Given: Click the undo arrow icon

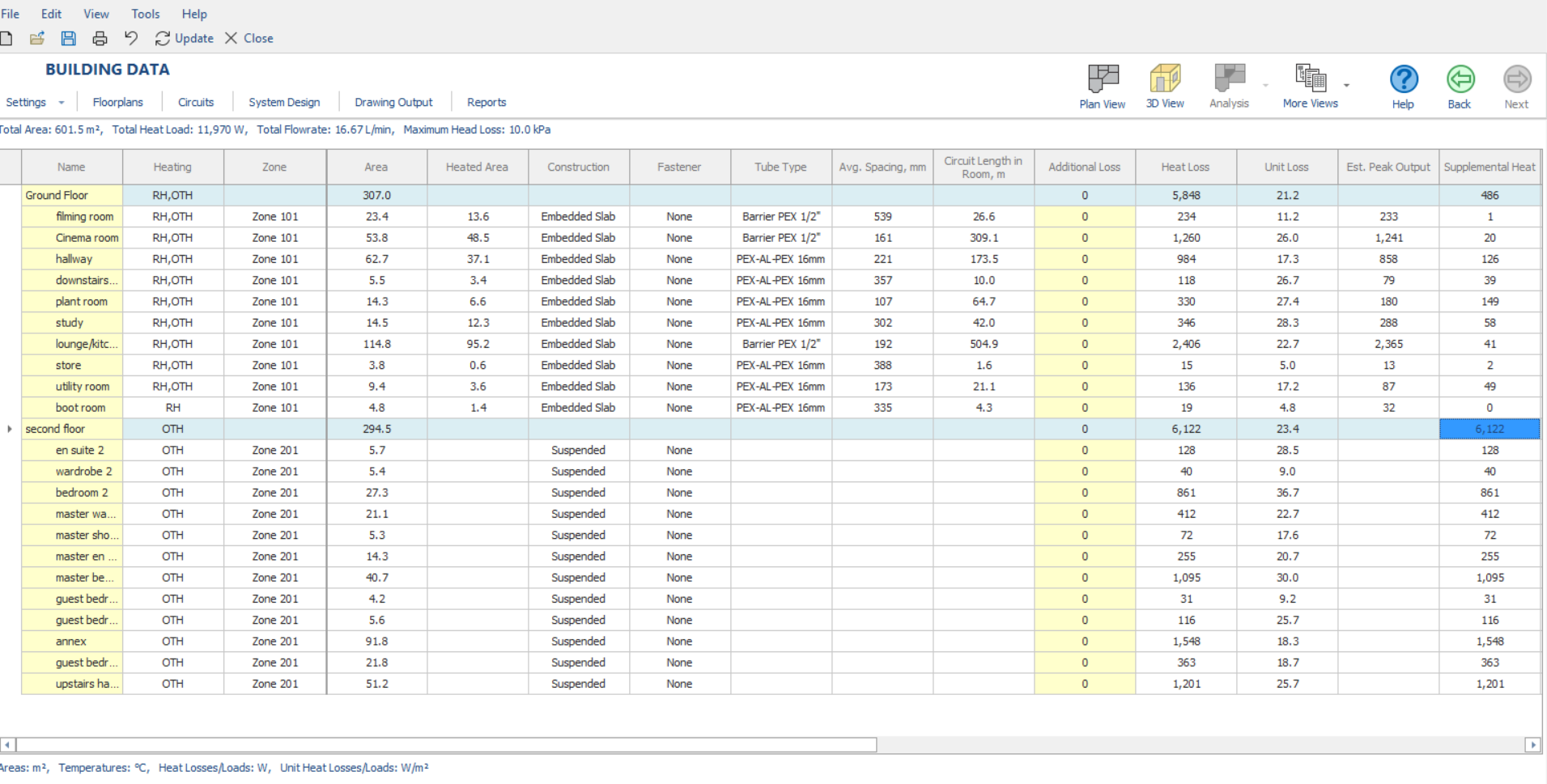Looking at the screenshot, I should point(130,38).
